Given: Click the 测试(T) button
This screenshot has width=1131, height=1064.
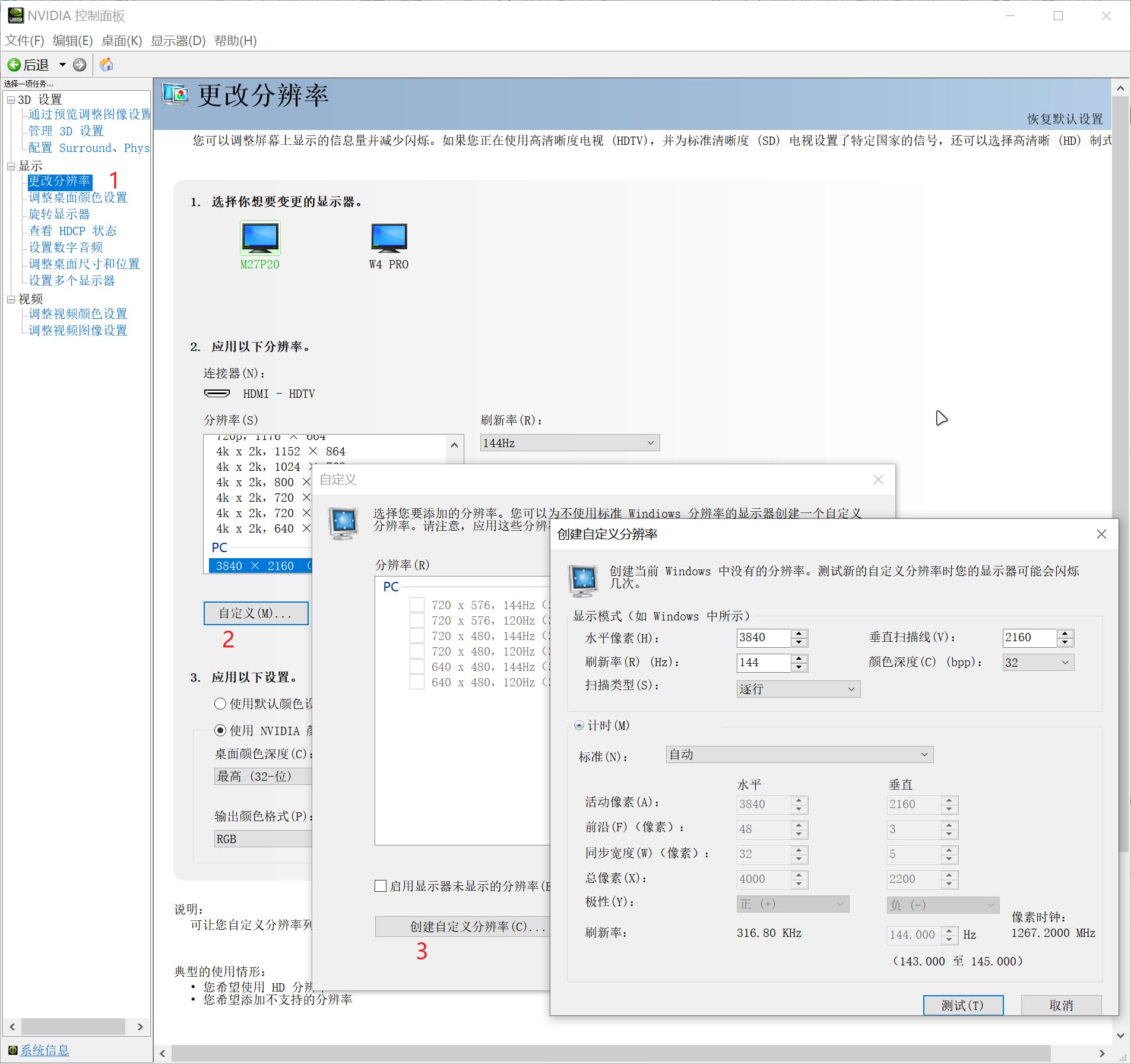Looking at the screenshot, I should (962, 1005).
